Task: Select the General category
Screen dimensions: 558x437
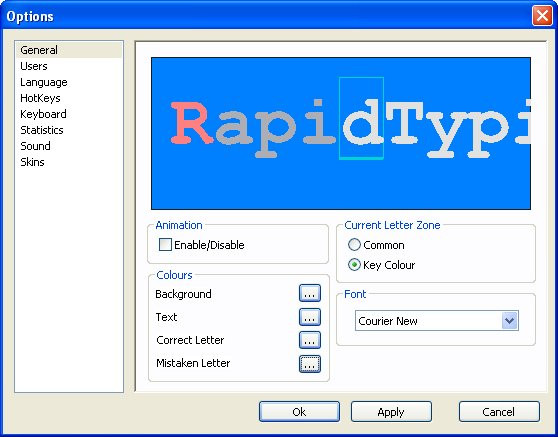Action: [69, 50]
